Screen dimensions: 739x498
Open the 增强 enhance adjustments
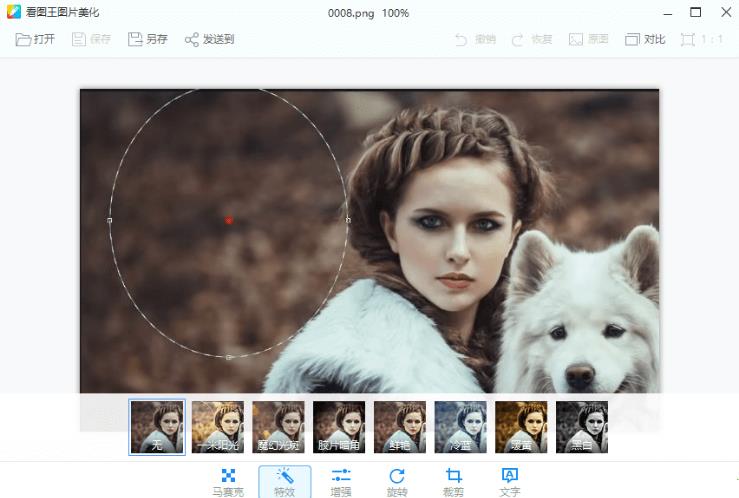pos(341,482)
